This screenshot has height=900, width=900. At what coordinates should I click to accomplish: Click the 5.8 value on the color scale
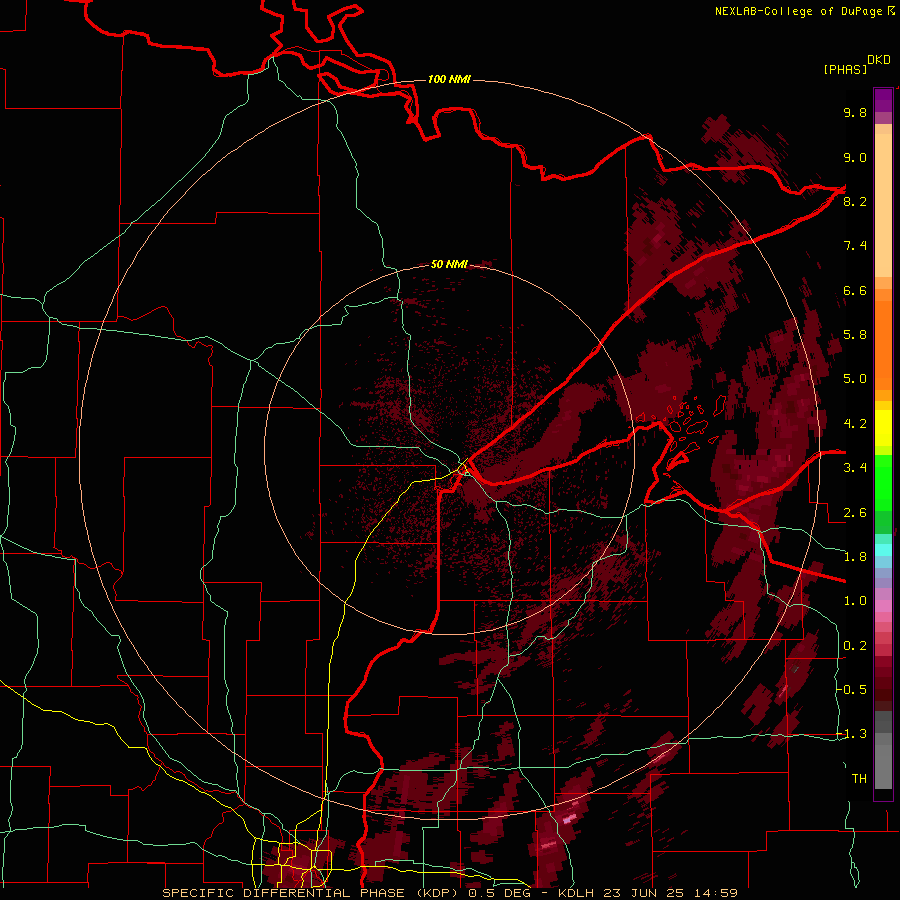[x=855, y=335]
